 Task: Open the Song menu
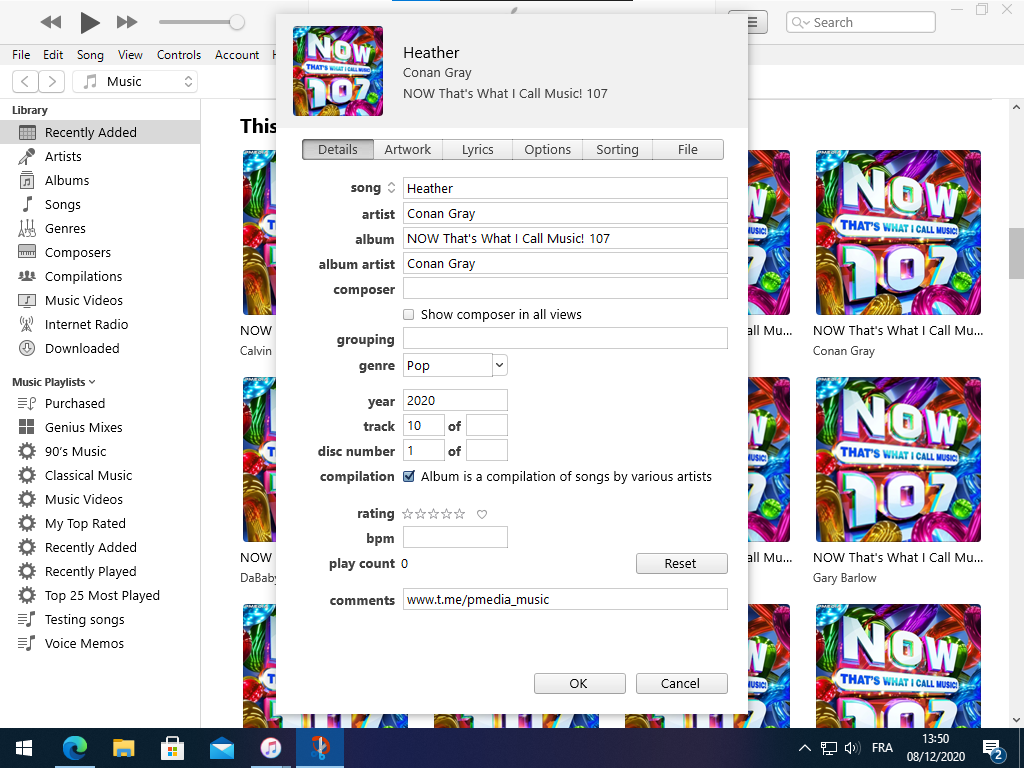90,55
